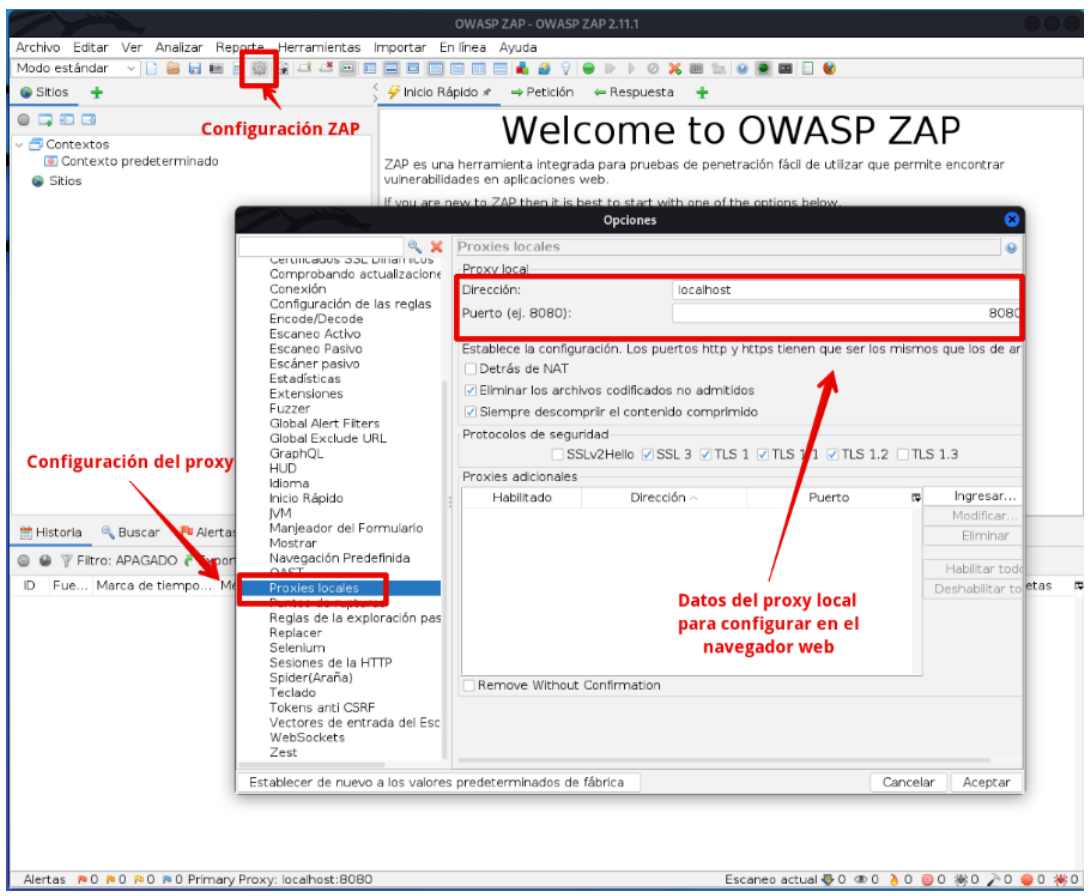Toggle Eliminar los archivos codificados no admitidos

(471, 390)
